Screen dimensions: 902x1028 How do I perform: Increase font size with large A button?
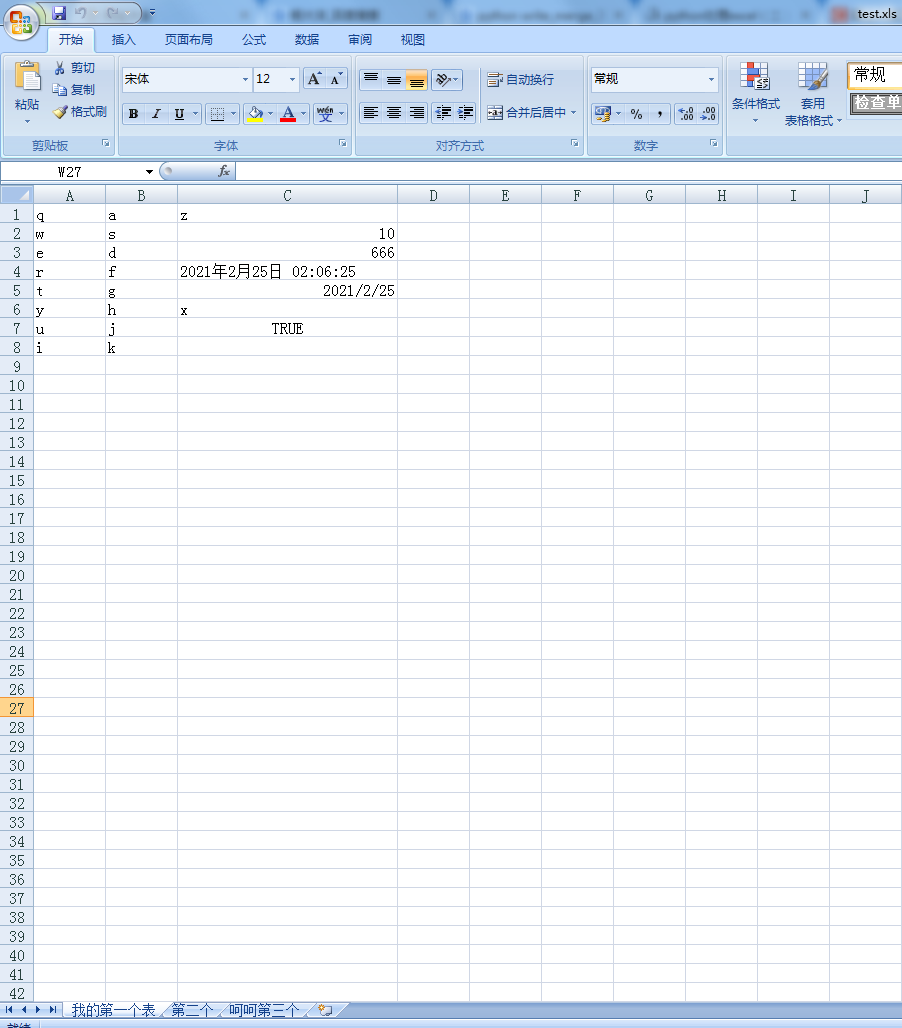point(314,79)
